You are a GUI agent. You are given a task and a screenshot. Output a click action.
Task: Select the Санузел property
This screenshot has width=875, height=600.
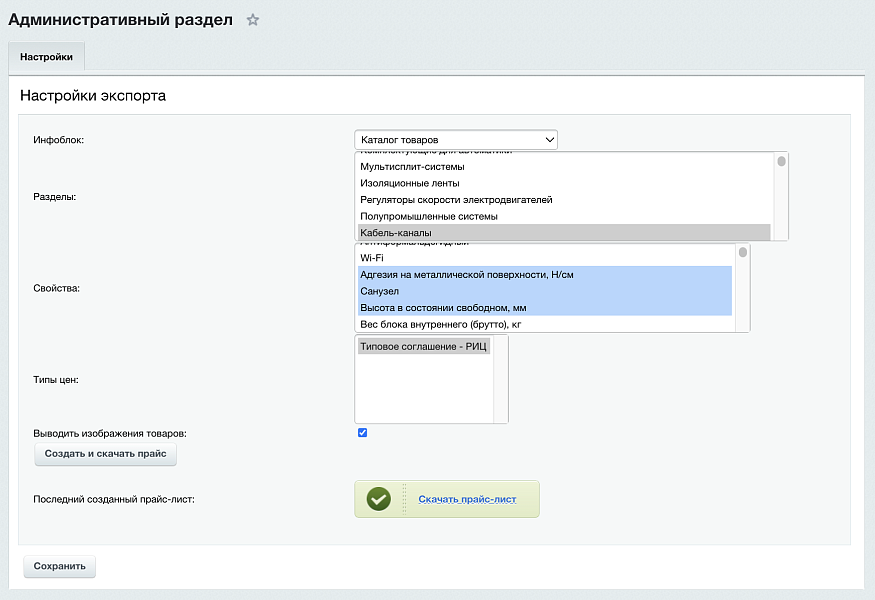(381, 291)
